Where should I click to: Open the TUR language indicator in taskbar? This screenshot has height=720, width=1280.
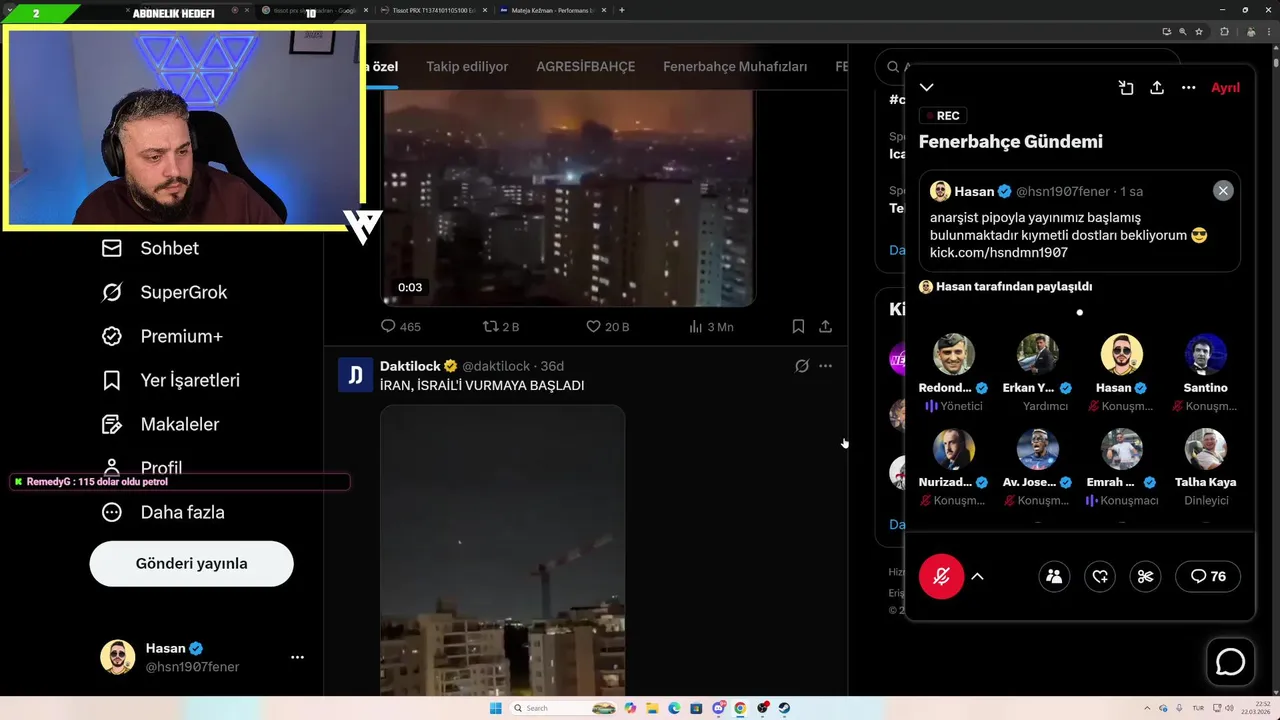1198,708
